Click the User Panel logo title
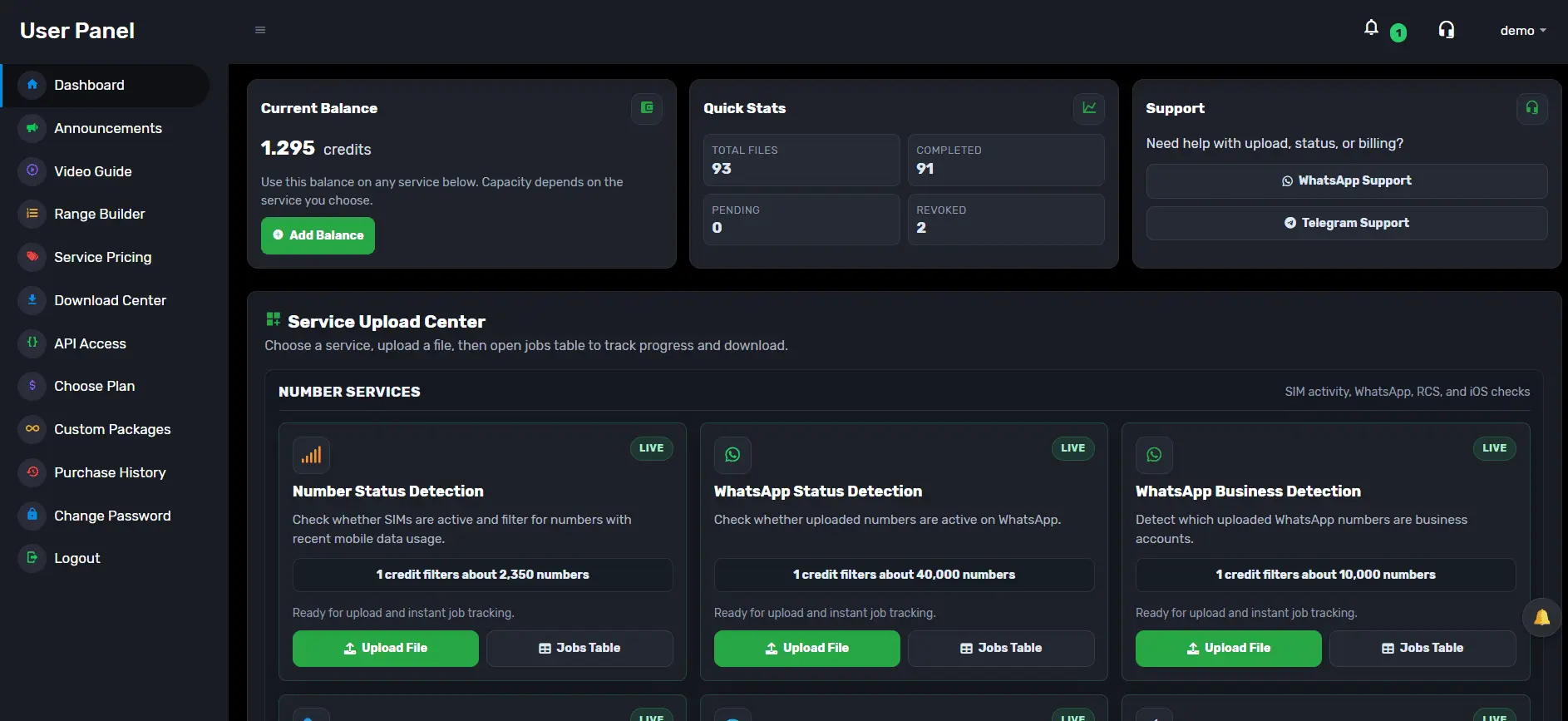 coord(77,31)
